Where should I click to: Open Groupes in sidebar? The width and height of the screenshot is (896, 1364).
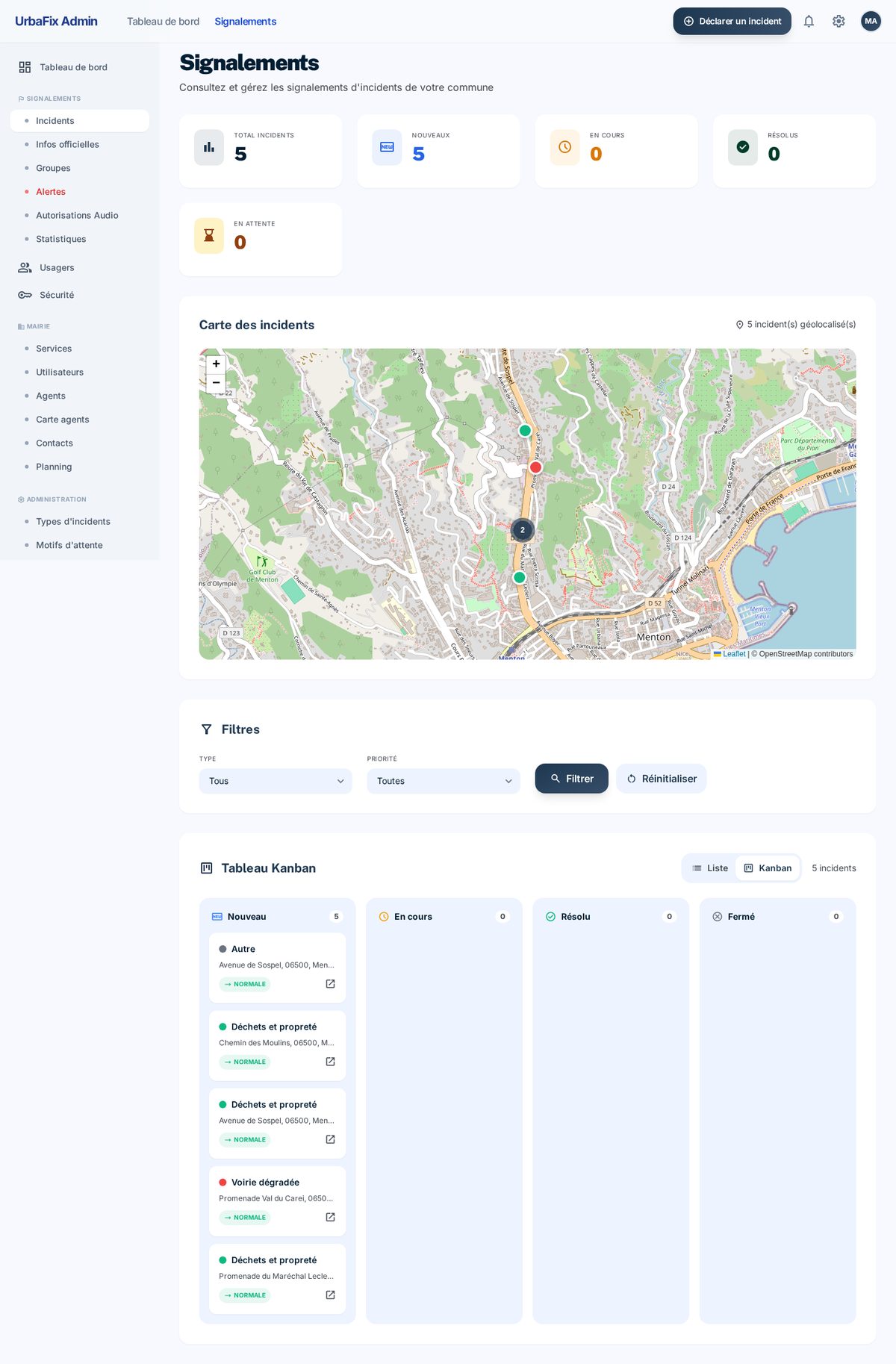[79, 168]
